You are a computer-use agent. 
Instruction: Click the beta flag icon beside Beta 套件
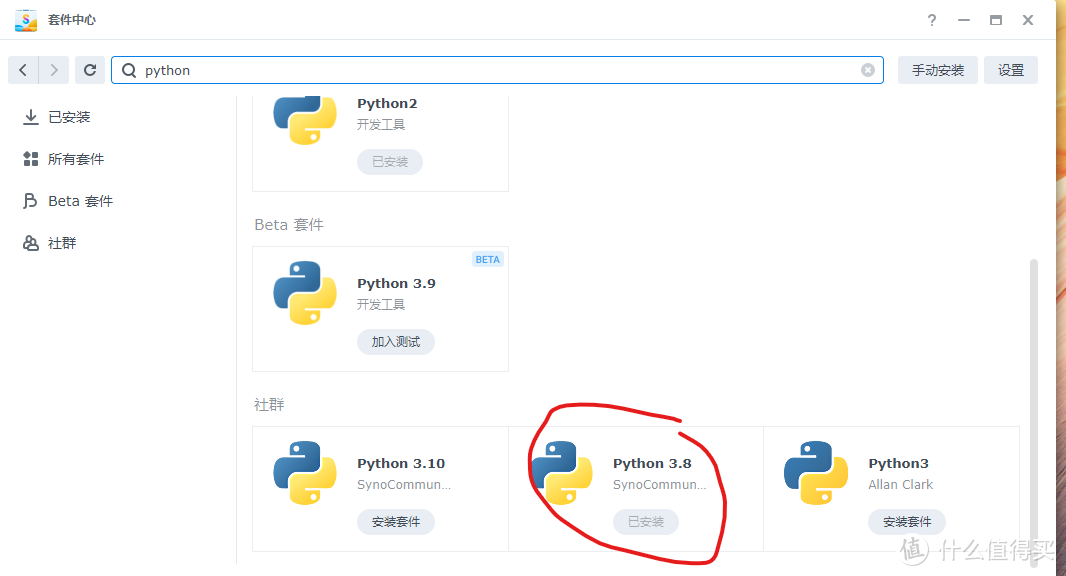[31, 200]
